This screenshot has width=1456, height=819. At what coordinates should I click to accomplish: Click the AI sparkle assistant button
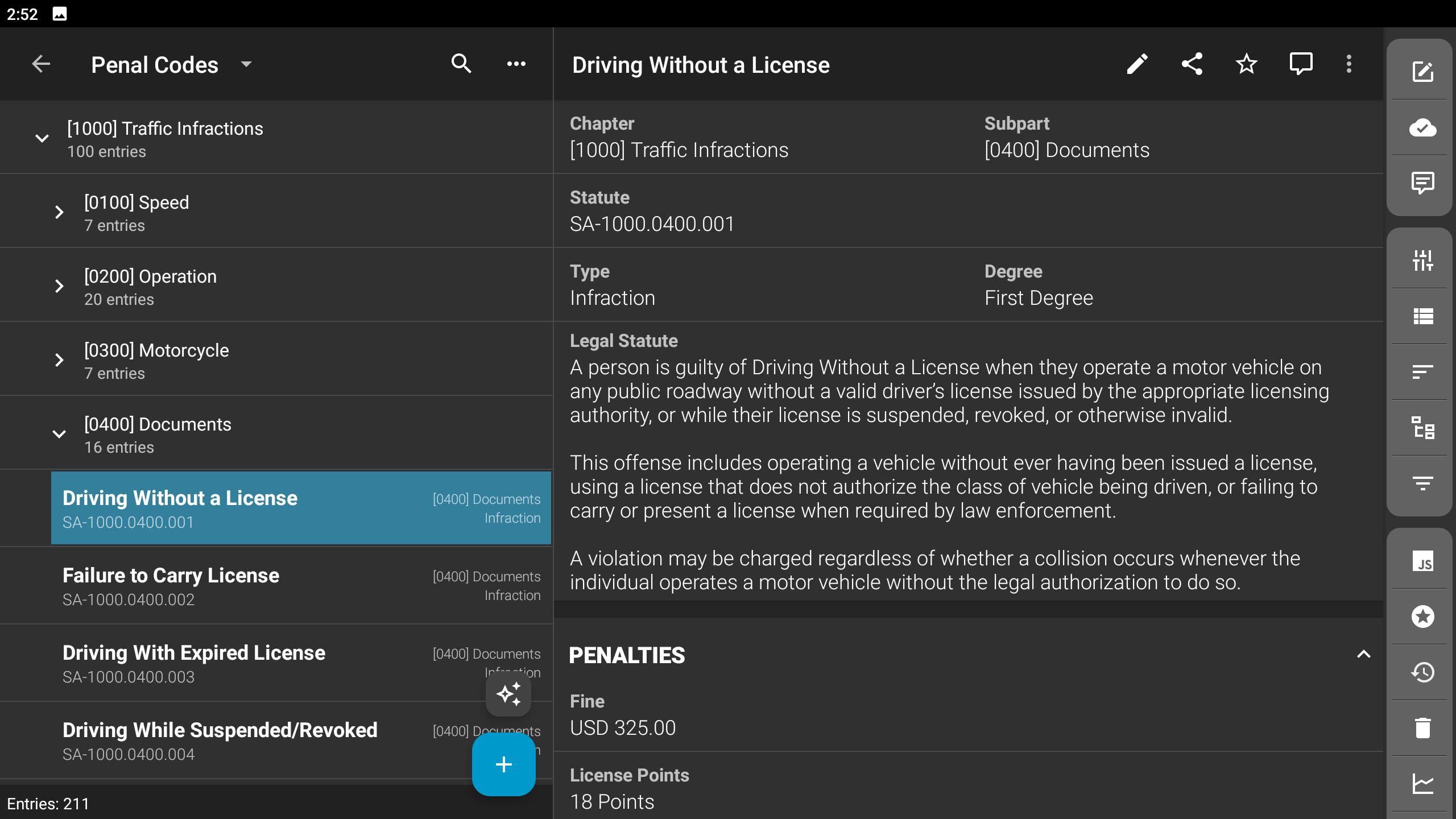[508, 694]
